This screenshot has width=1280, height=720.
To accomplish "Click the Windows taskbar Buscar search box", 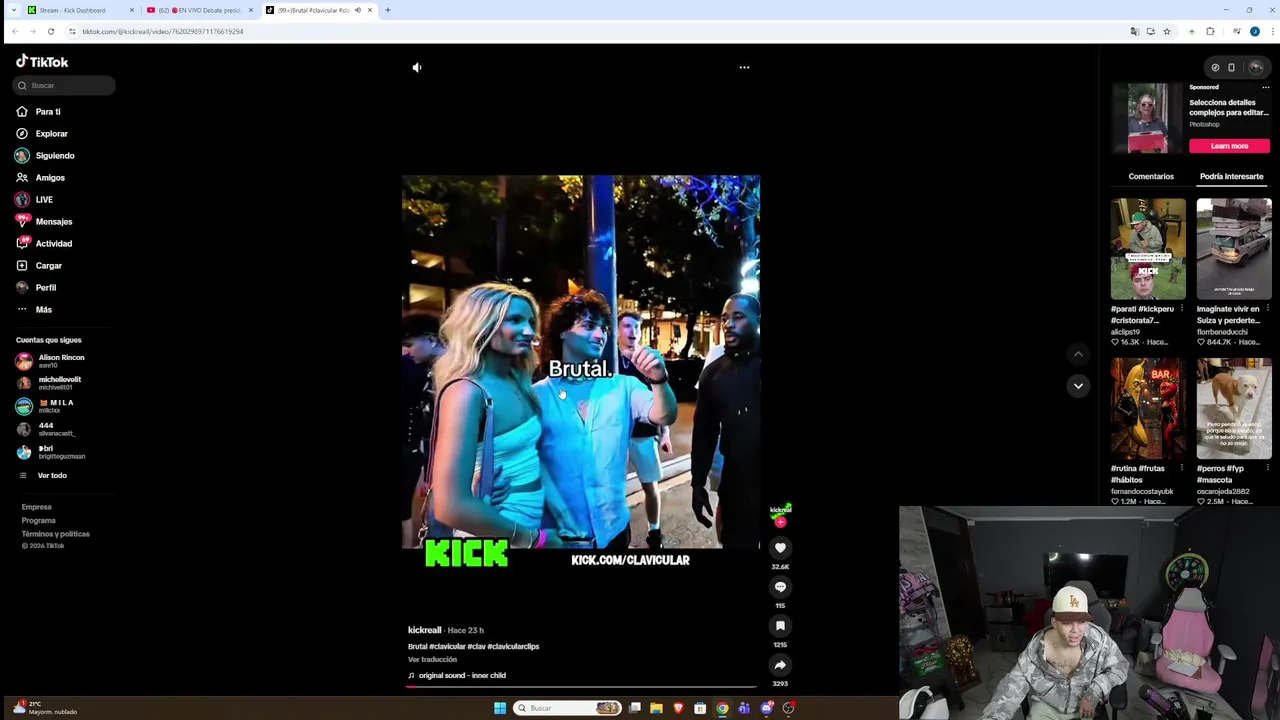I will [567, 708].
